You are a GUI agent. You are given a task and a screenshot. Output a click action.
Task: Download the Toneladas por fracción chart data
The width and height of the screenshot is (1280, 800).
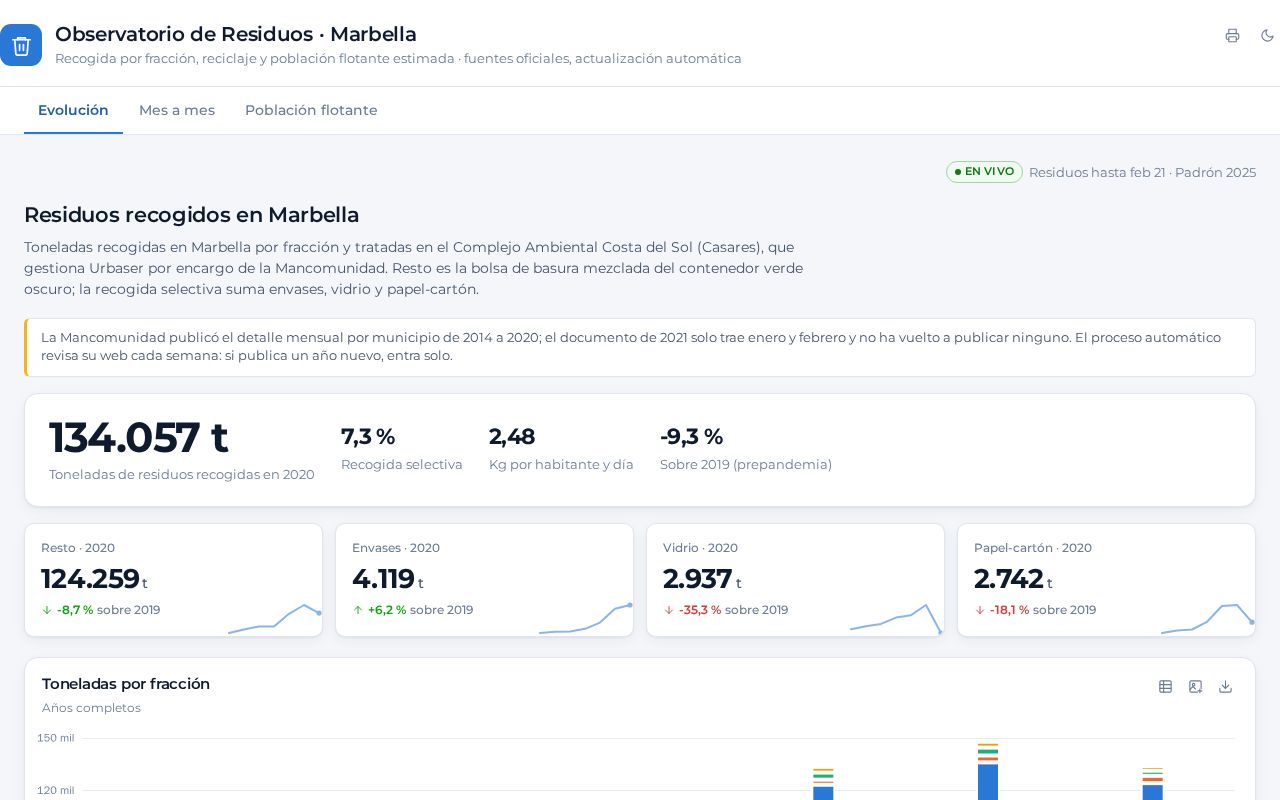tap(1225, 687)
